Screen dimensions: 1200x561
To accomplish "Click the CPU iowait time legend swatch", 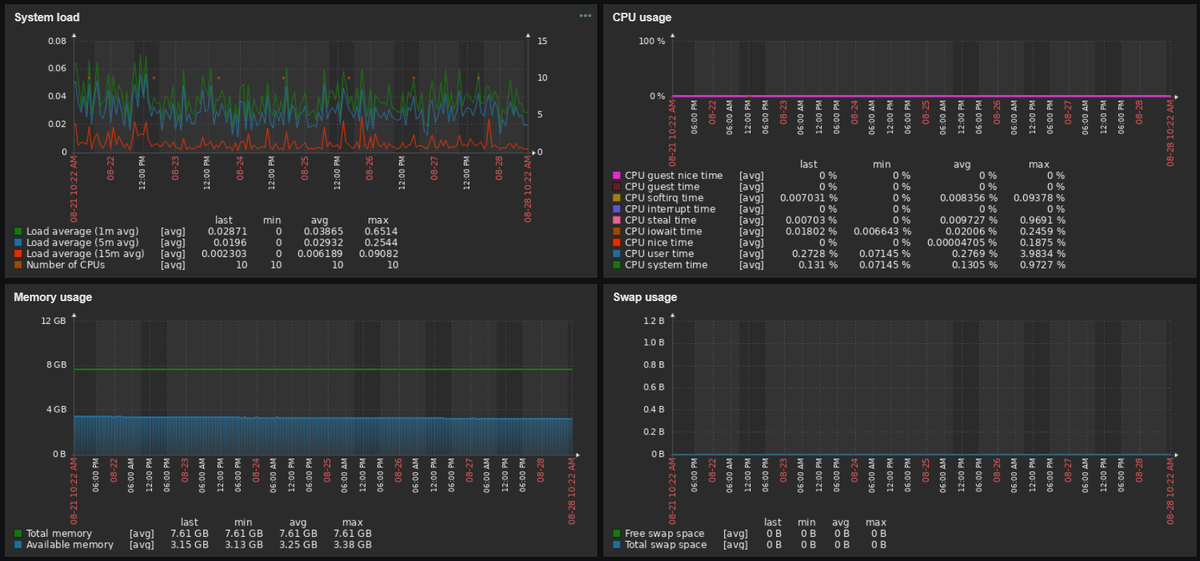I will coord(616,231).
